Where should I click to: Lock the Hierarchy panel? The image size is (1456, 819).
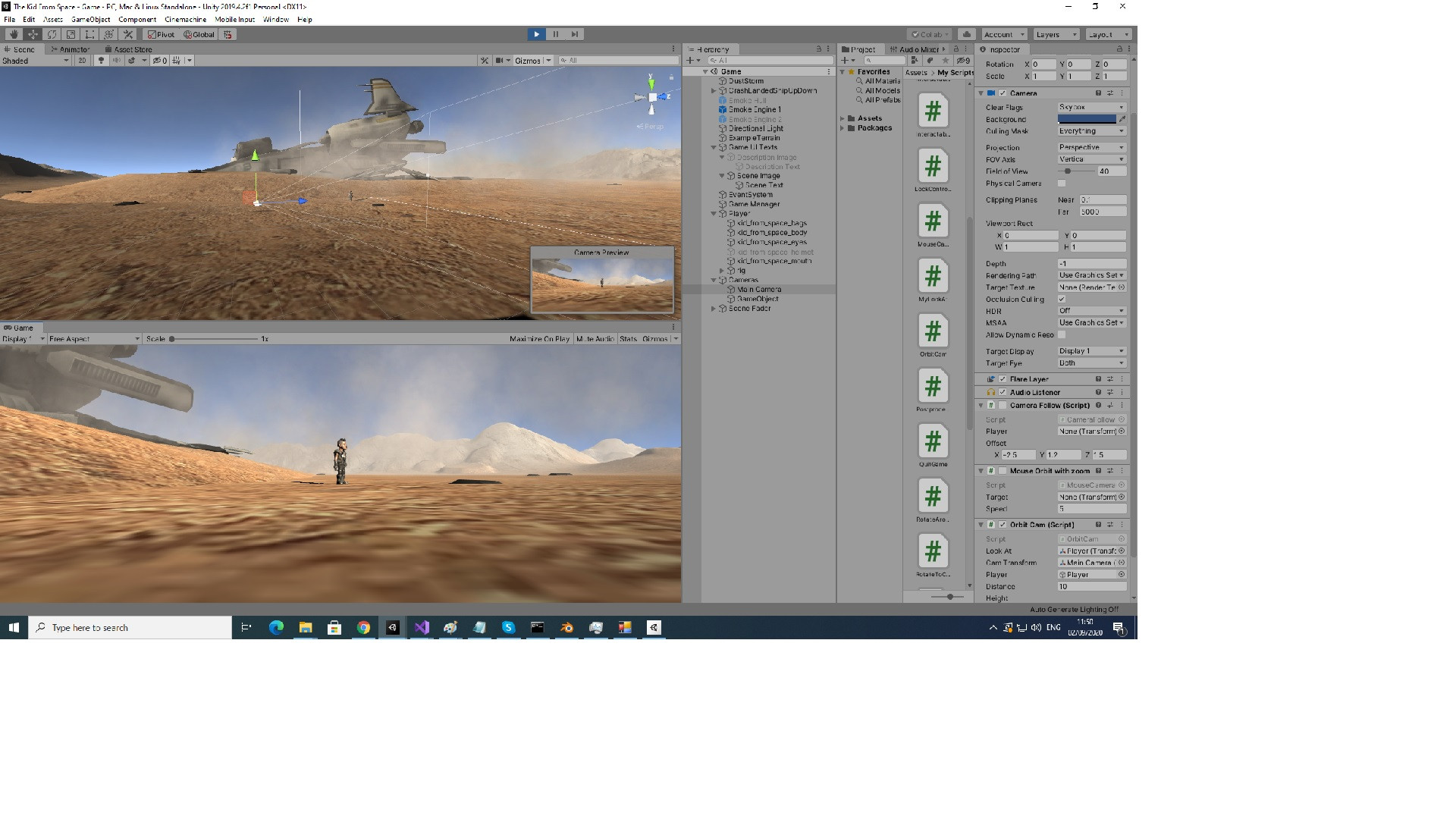coord(818,49)
